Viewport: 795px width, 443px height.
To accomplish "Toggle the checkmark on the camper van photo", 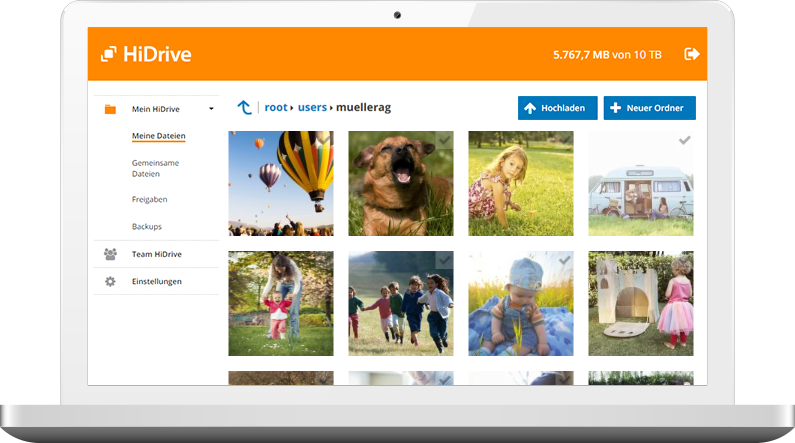I will [x=684, y=141].
